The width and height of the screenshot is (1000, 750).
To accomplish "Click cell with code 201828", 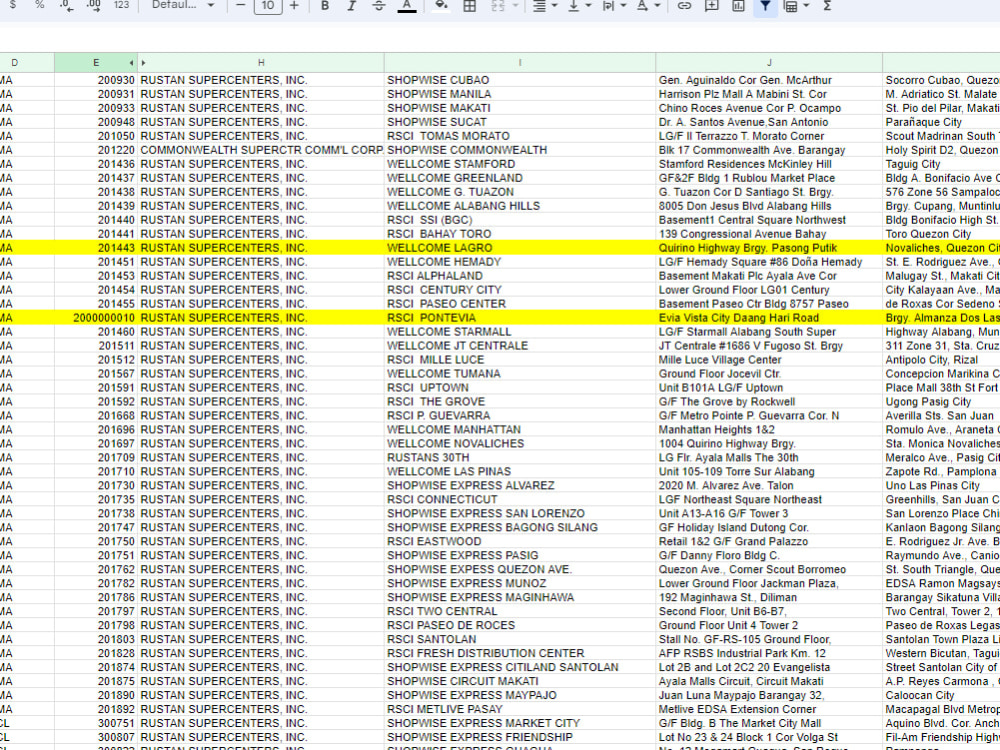I will click(96, 653).
